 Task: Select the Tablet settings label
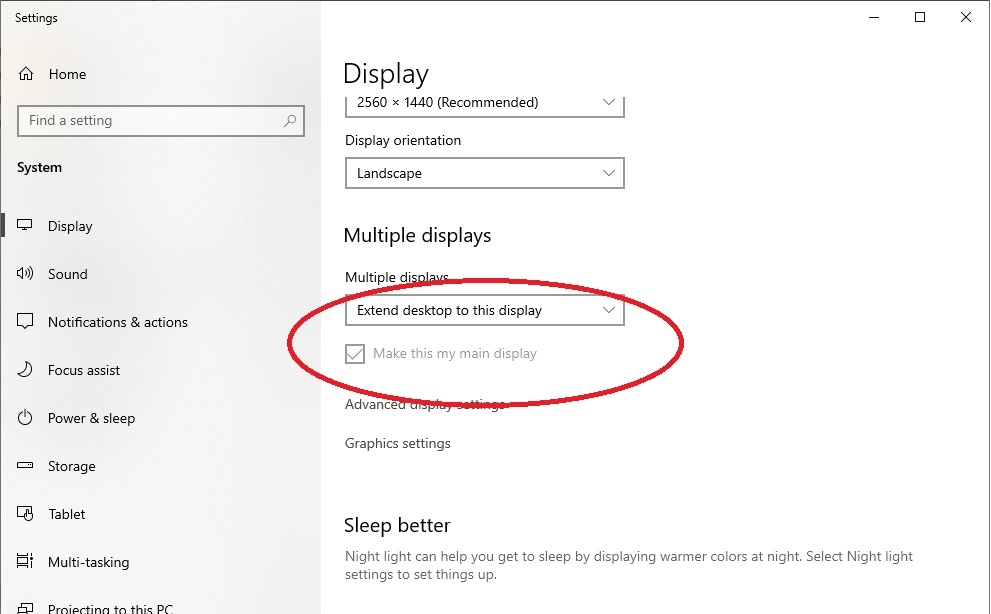(x=67, y=514)
